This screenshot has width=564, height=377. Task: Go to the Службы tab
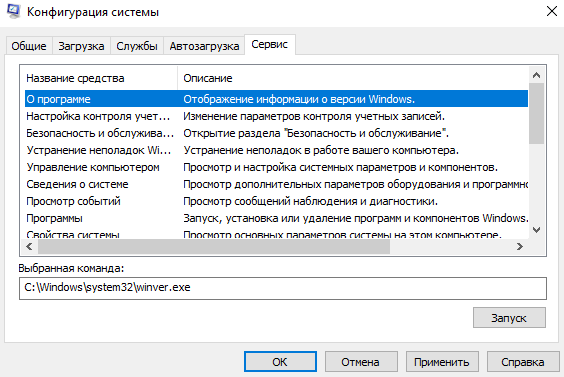(x=137, y=46)
